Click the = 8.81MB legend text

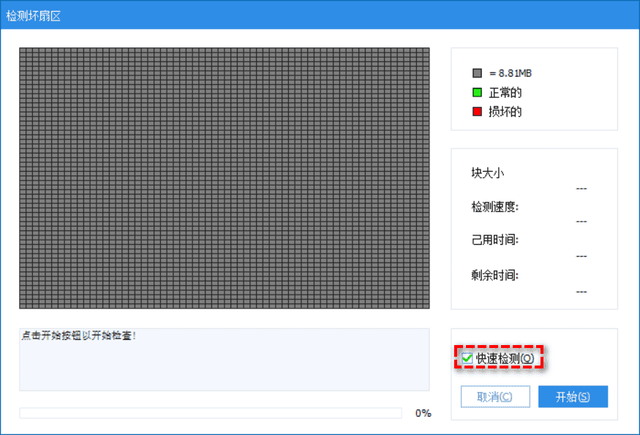coord(510,73)
